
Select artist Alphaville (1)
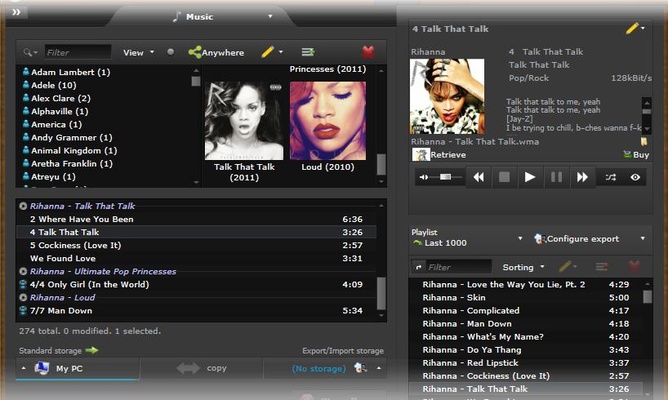(55, 112)
